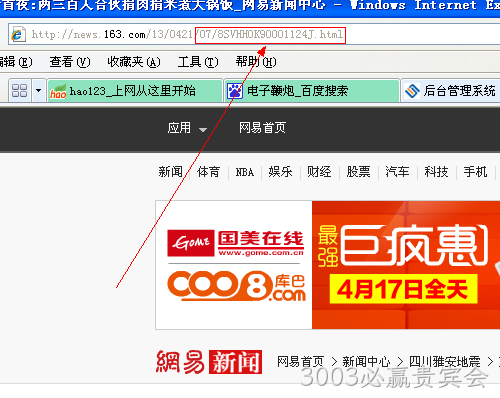Expand the tab list dropdown arrow
Image resolution: width=500 pixels, height=398 pixels.
(38, 90)
